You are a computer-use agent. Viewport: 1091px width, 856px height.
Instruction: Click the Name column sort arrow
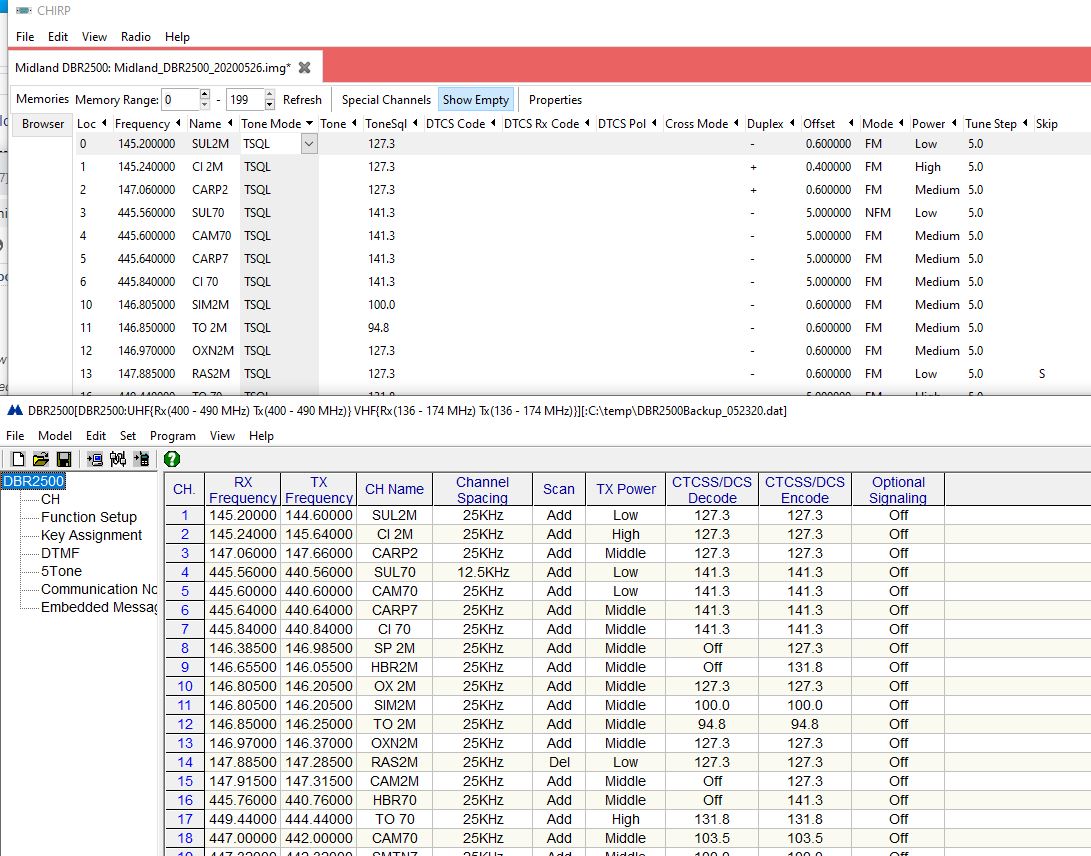tap(230, 123)
